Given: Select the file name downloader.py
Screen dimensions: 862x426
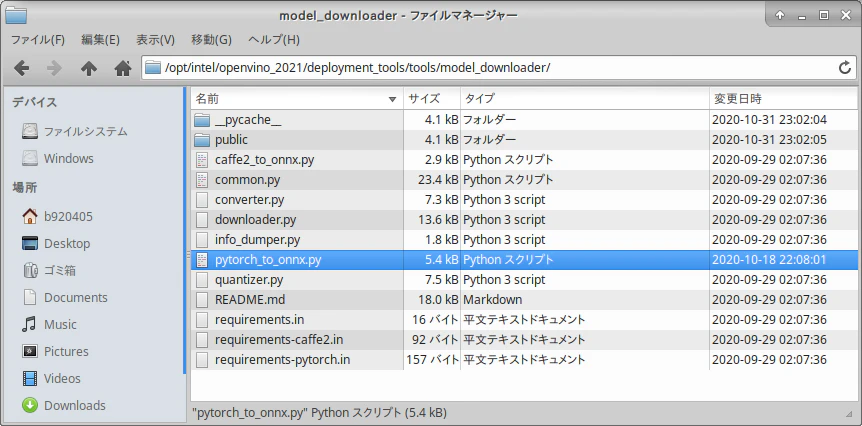Looking at the screenshot, I should click(x=256, y=220).
